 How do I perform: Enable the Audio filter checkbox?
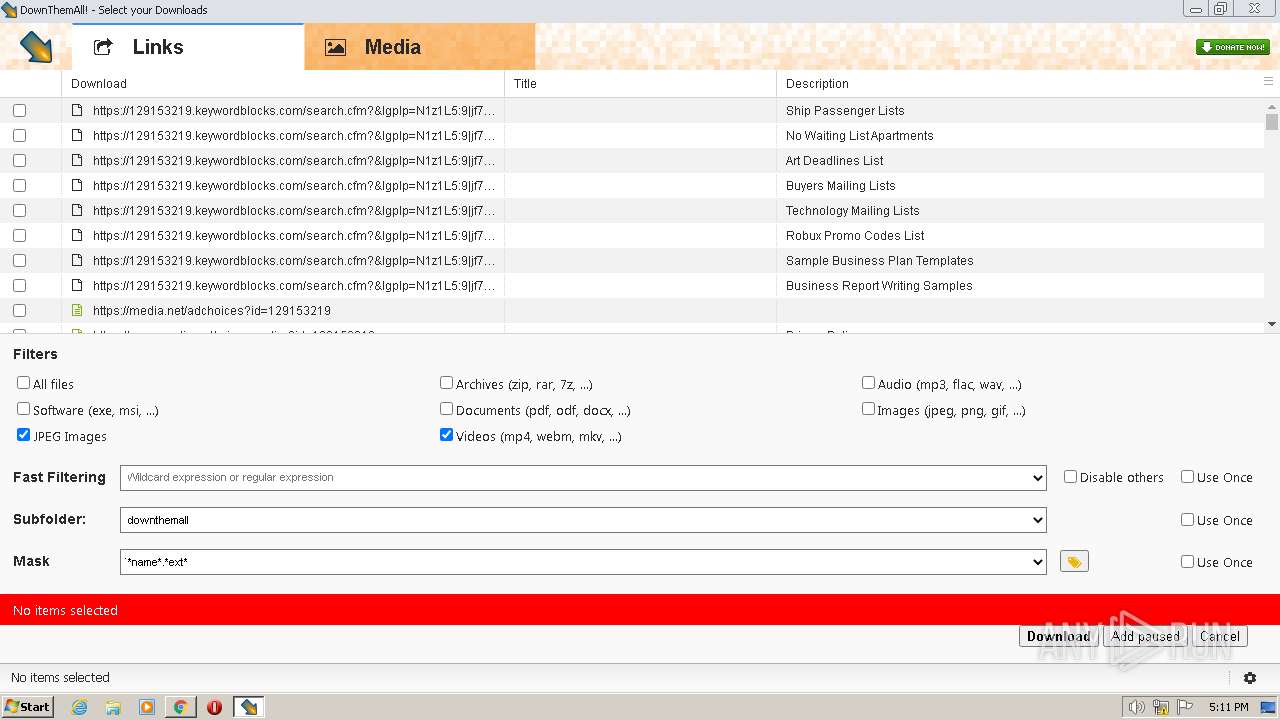point(868,383)
